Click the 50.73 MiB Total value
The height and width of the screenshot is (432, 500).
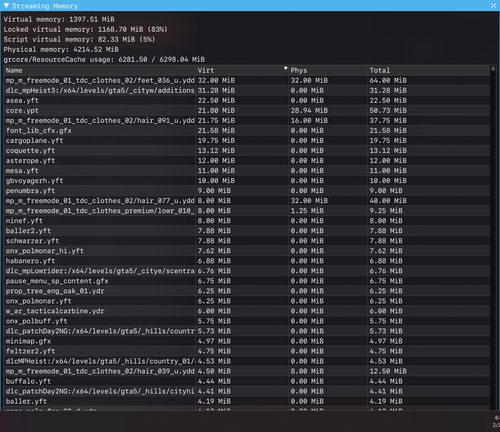click(x=388, y=110)
